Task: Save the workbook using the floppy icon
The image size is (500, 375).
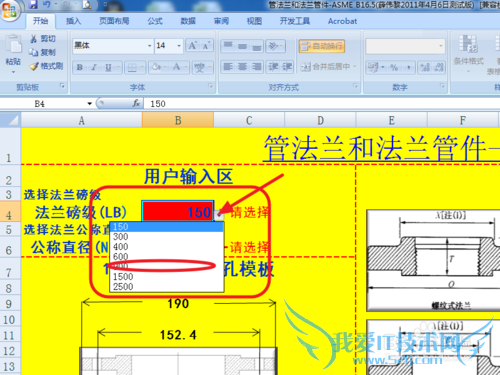Action: coord(33,4)
